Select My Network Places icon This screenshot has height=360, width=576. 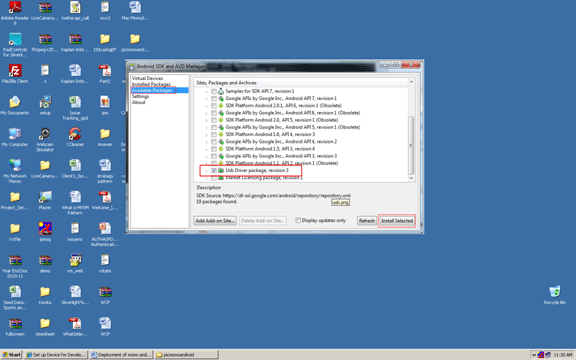point(15,165)
